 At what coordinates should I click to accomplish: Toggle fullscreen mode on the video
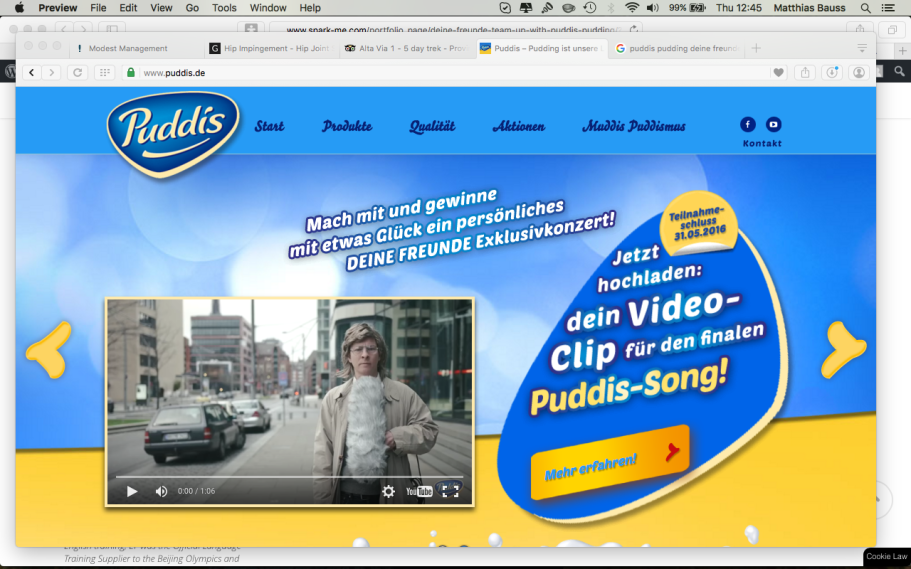coord(451,491)
